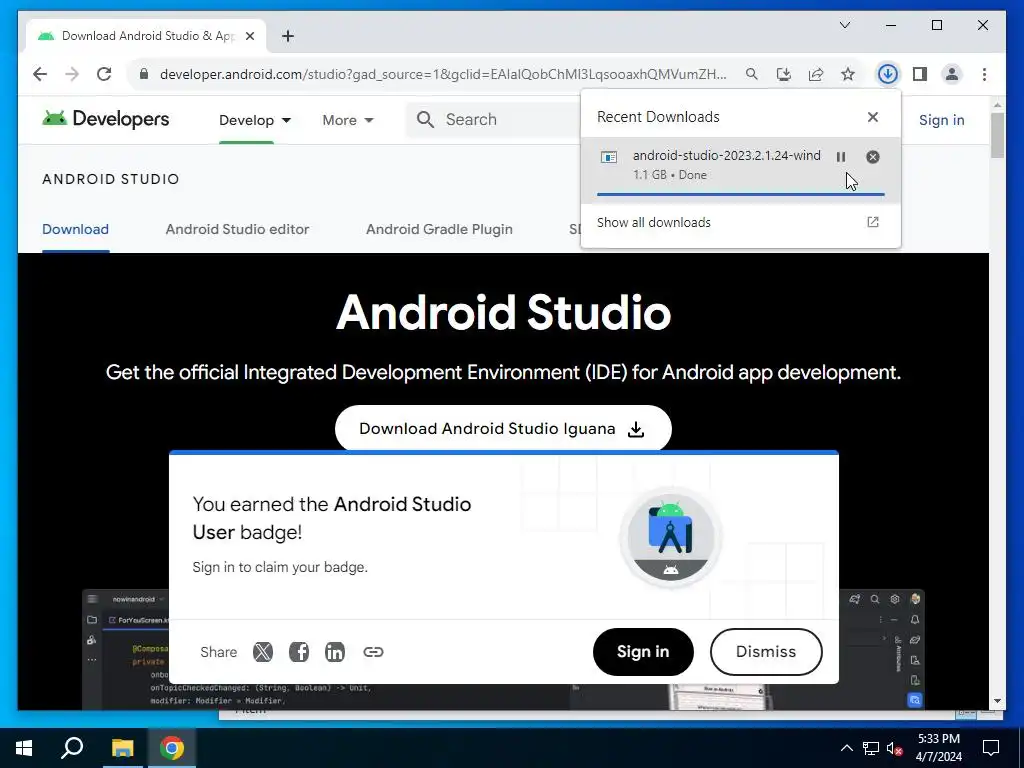1024x768 pixels.
Task: Open Windows taskbar search
Action: [x=72, y=748]
